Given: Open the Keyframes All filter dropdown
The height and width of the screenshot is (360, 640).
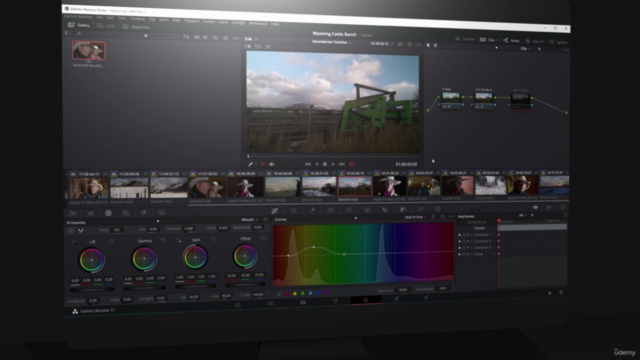Looking at the screenshot, I should tap(522, 215).
